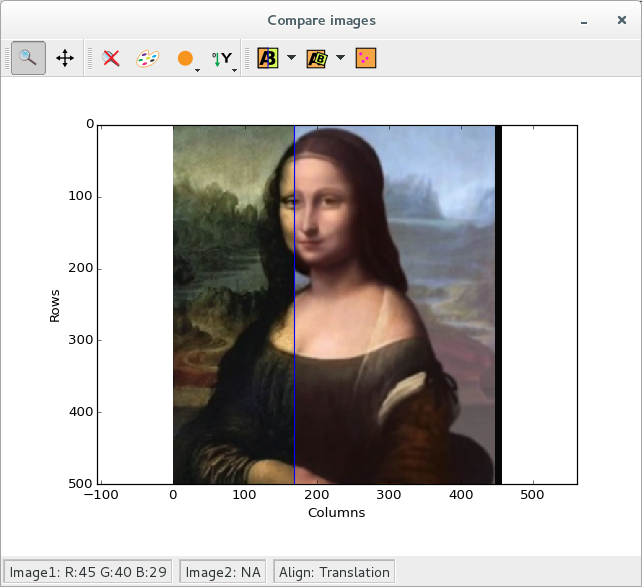Click the Image1 RGB status label
Screen dimensions: 642x587
88,572
